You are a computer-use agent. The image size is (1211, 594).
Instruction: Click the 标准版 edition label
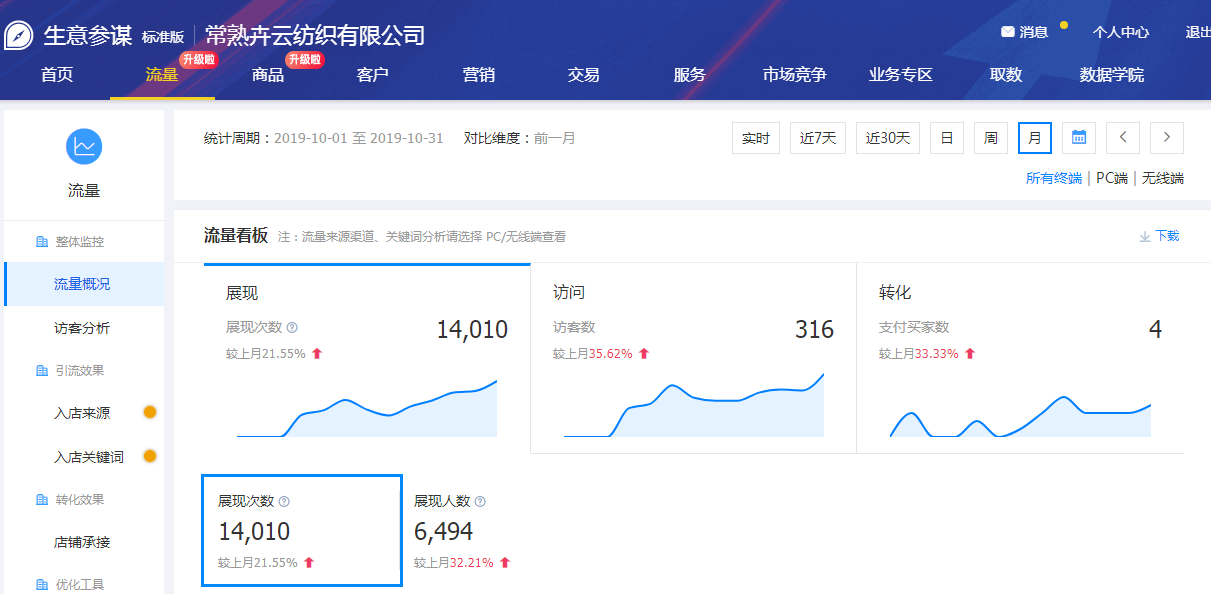[x=163, y=37]
